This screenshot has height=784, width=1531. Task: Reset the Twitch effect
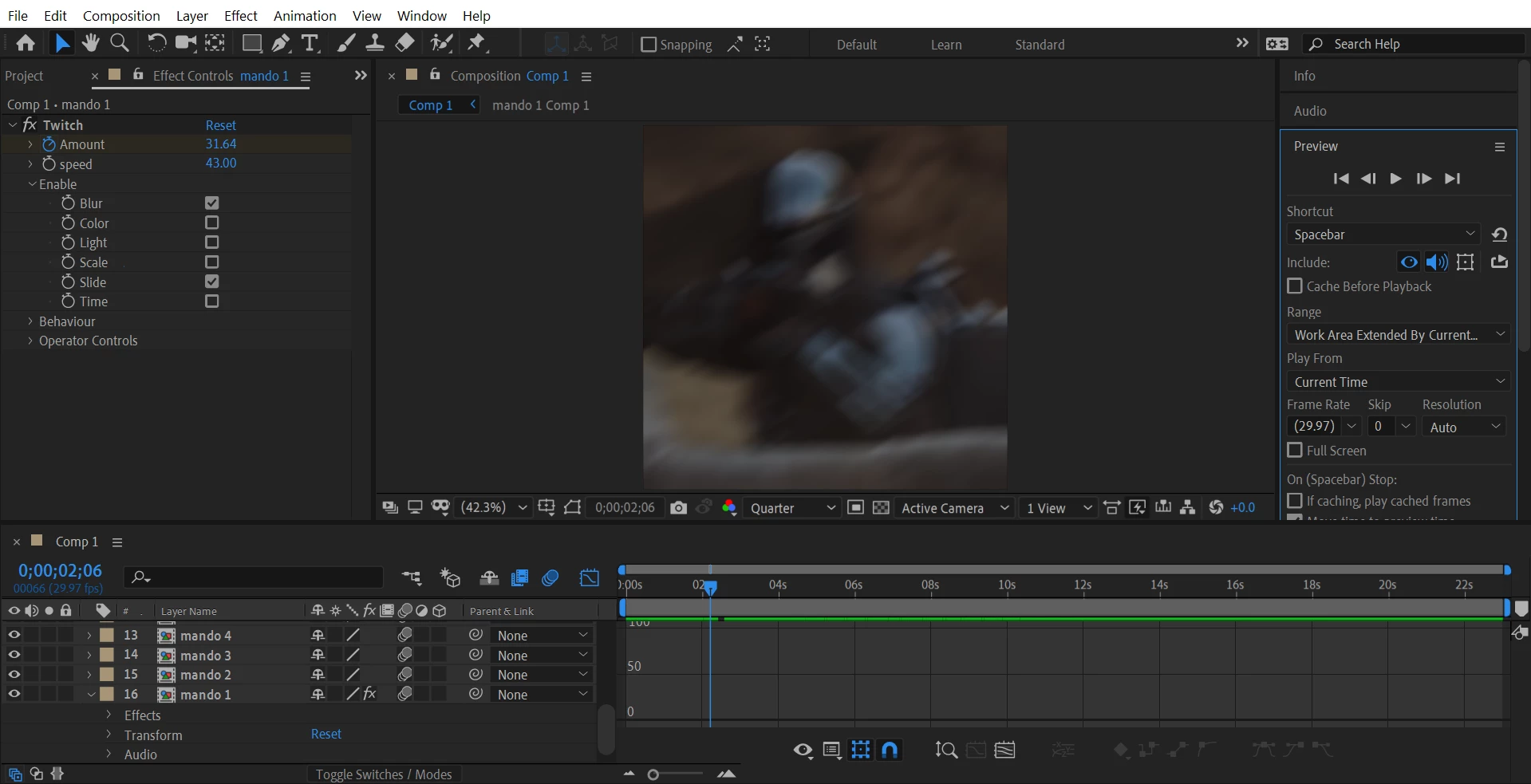[221, 125]
